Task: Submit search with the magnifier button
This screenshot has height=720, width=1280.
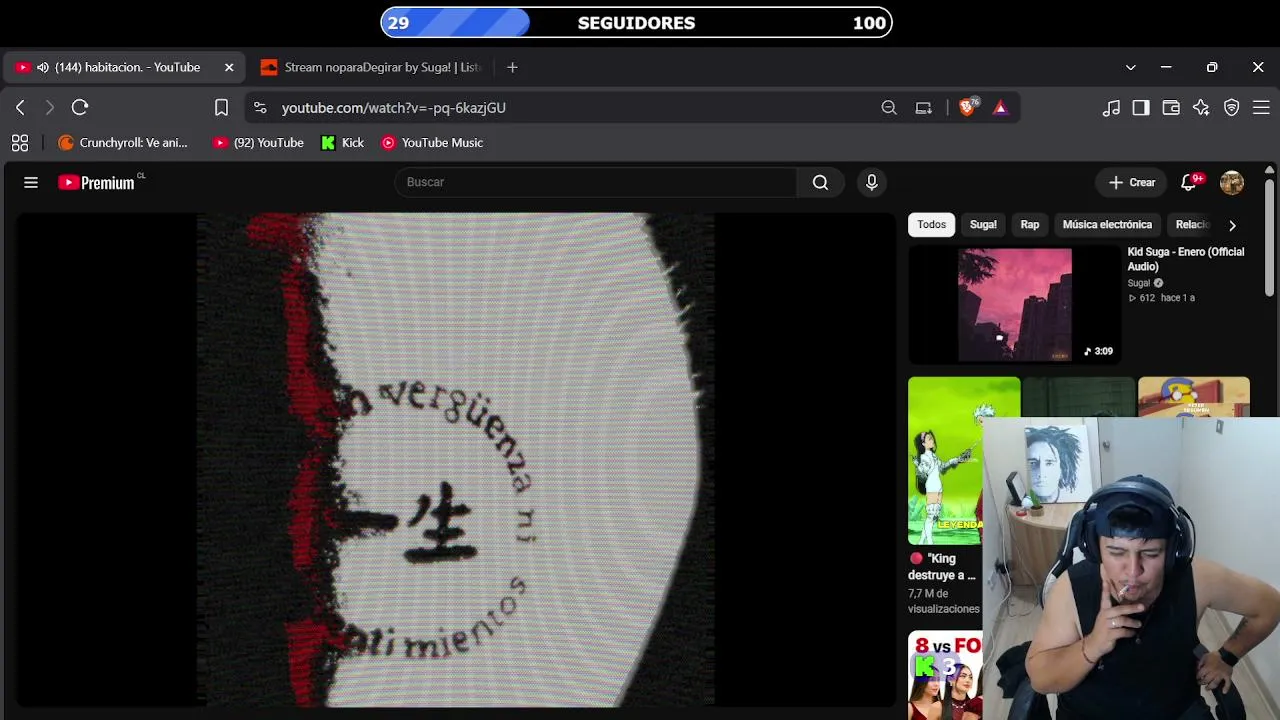Action: [x=821, y=182]
